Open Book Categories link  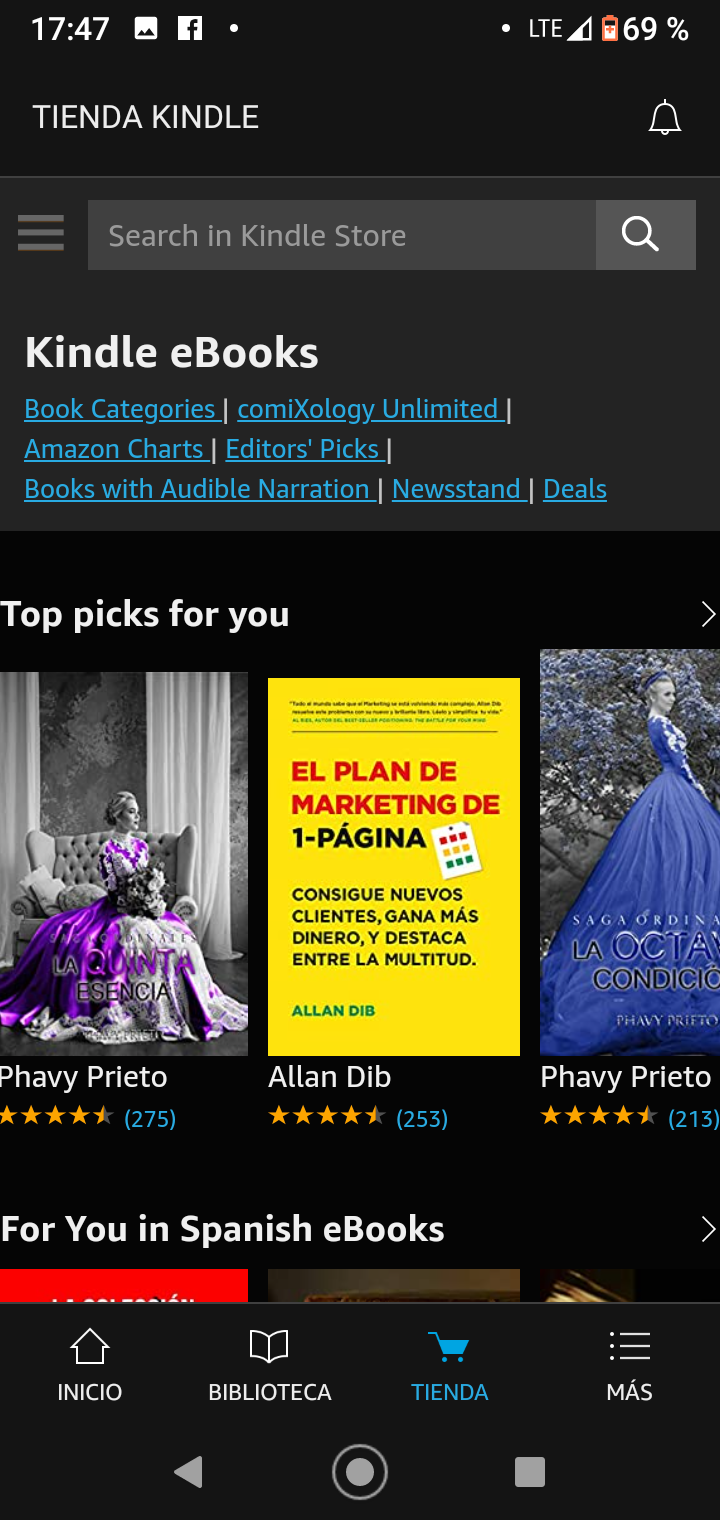click(120, 409)
